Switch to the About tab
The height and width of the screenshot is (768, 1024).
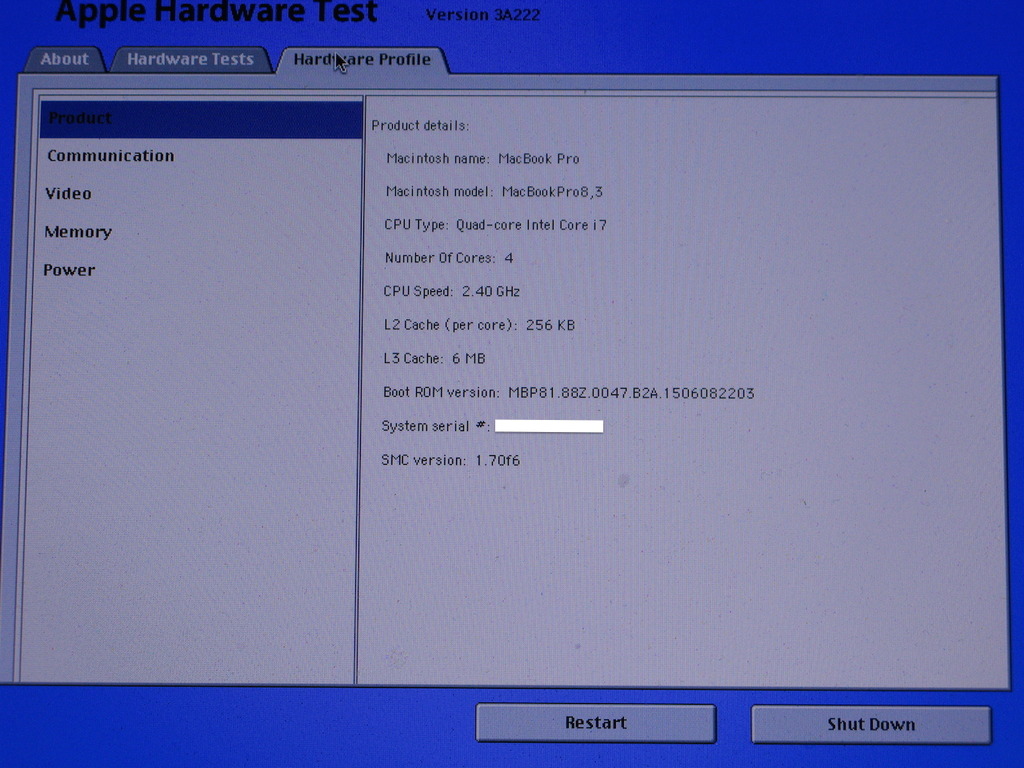64,59
